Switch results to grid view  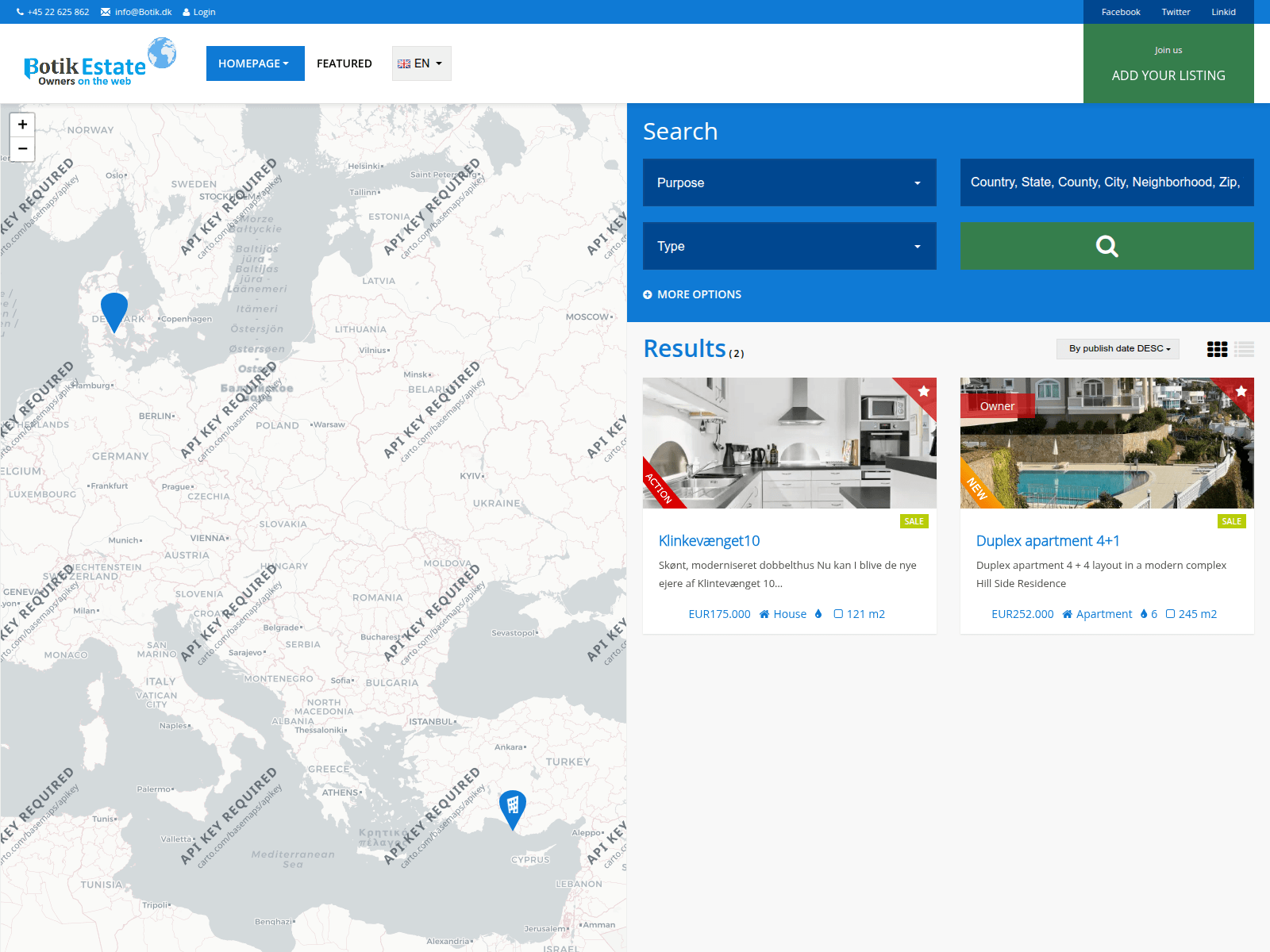click(1217, 349)
